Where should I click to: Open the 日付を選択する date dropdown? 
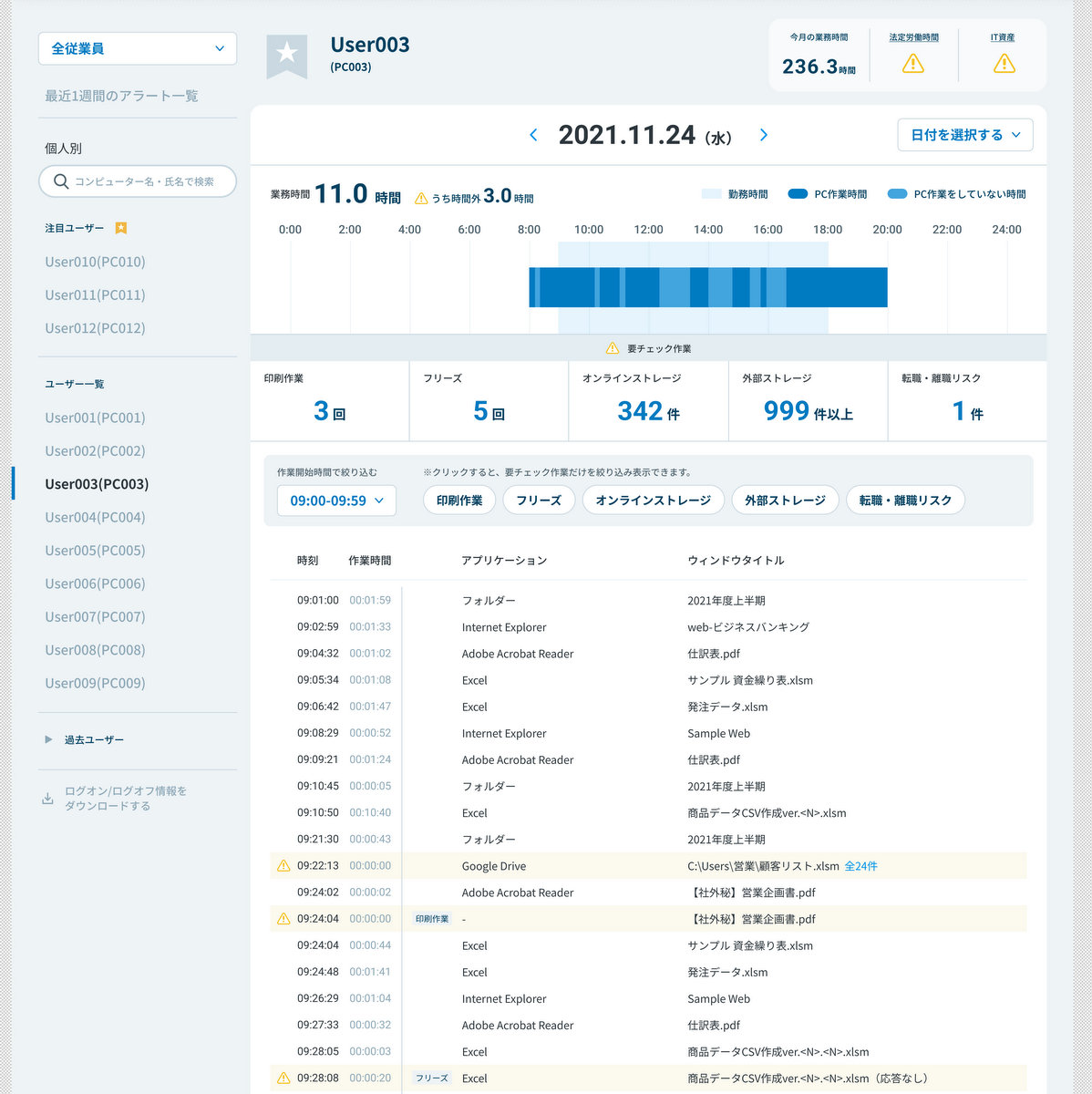coord(964,135)
